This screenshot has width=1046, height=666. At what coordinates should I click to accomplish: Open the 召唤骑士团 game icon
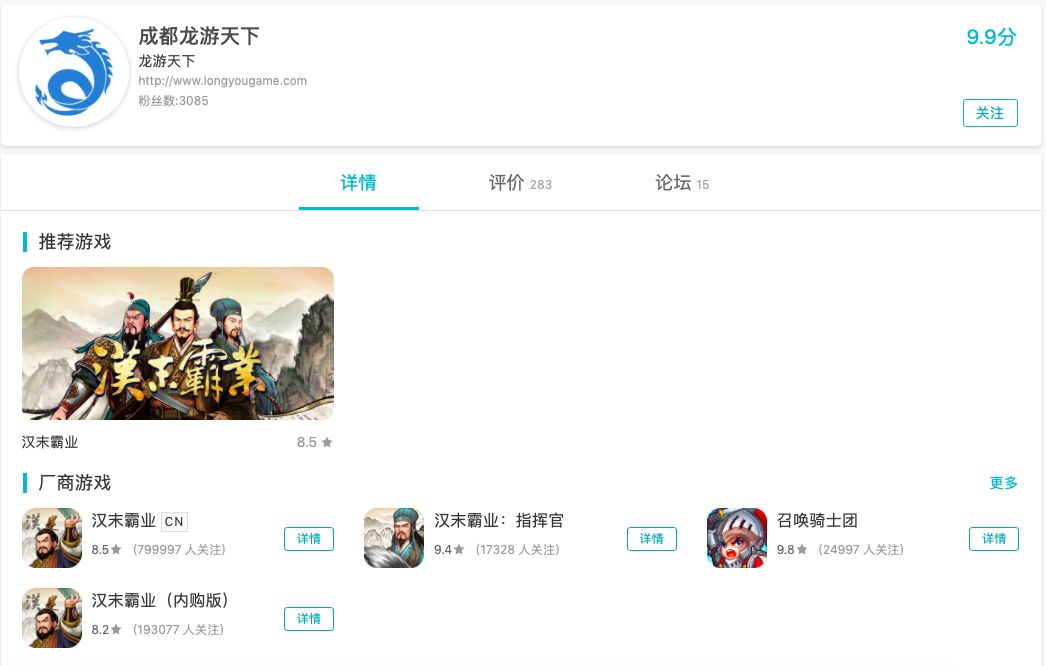(x=736, y=538)
